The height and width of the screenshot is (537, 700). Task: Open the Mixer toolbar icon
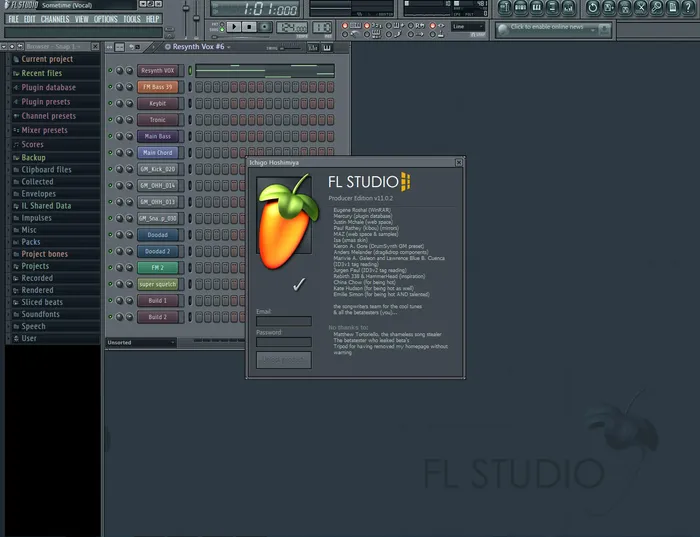click(x=568, y=7)
